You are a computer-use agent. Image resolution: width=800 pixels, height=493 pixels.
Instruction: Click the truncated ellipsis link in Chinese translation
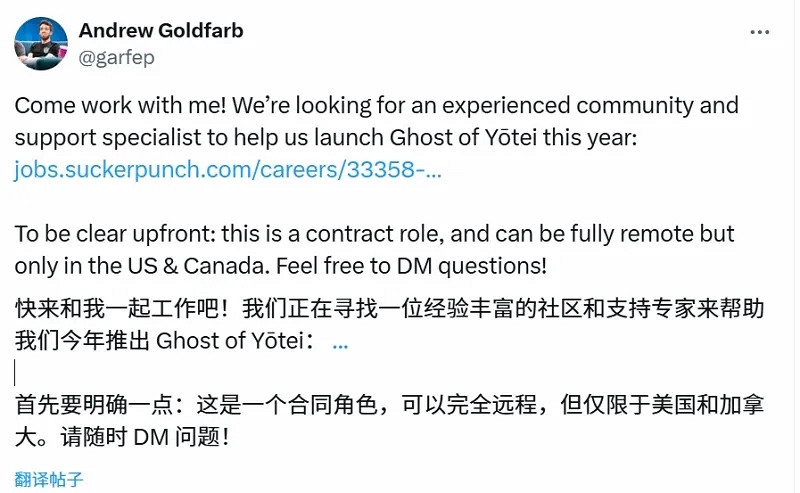[340, 341]
